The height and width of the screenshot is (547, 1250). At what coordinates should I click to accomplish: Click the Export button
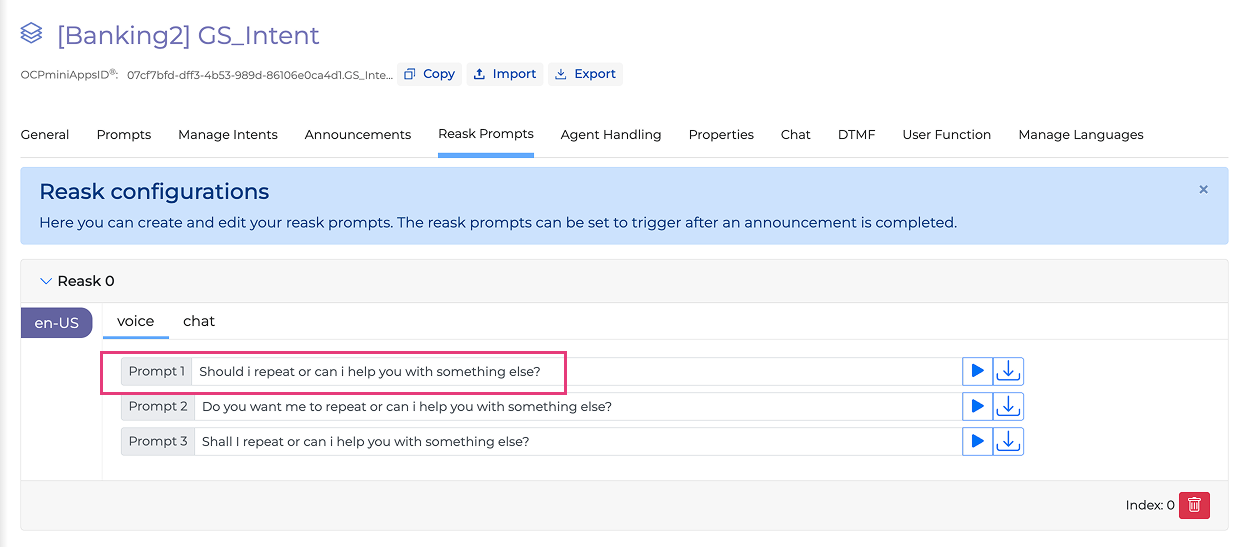(x=585, y=74)
